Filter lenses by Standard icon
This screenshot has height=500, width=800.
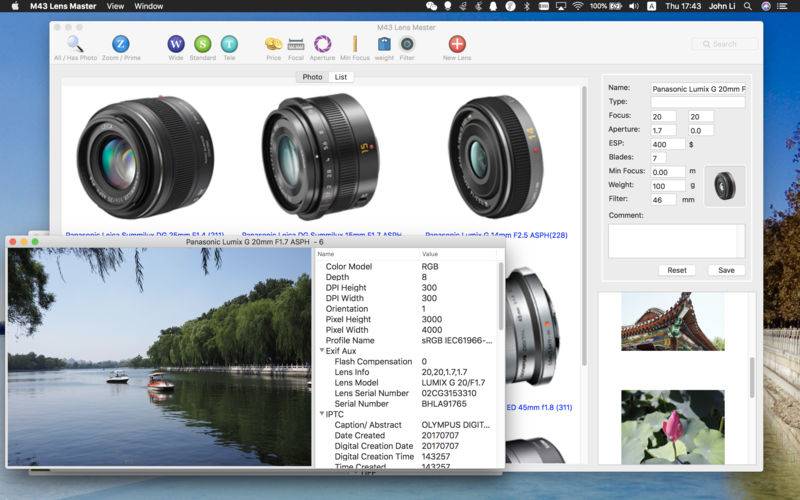click(x=203, y=44)
